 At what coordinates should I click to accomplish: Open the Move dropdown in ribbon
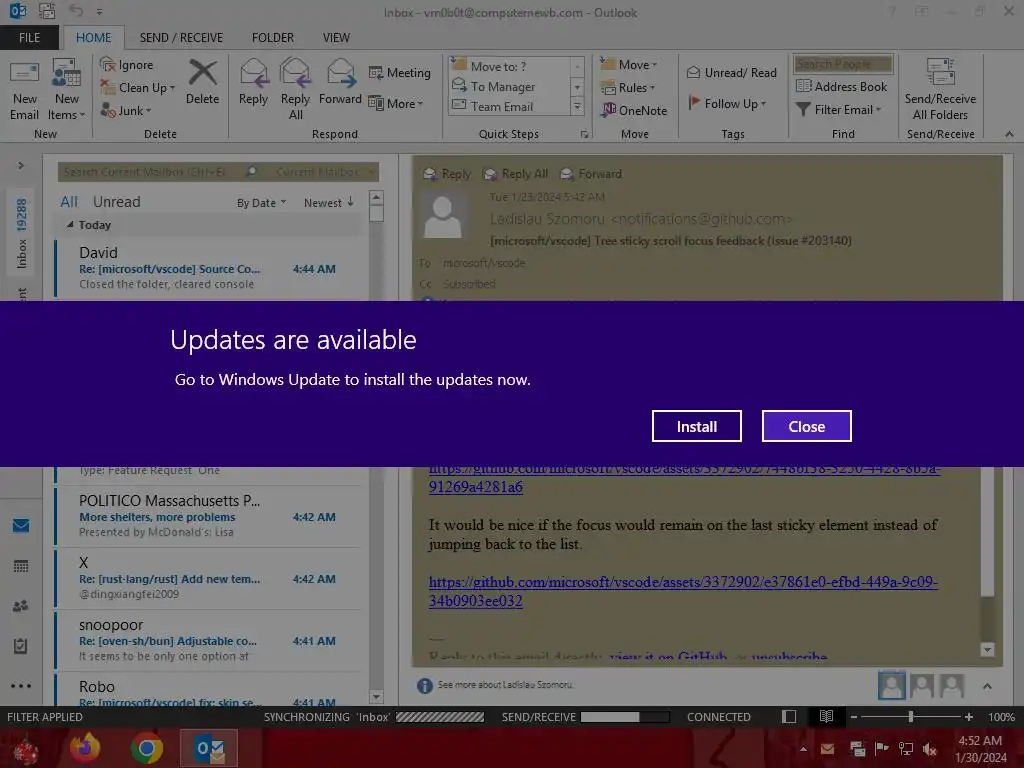click(629, 65)
